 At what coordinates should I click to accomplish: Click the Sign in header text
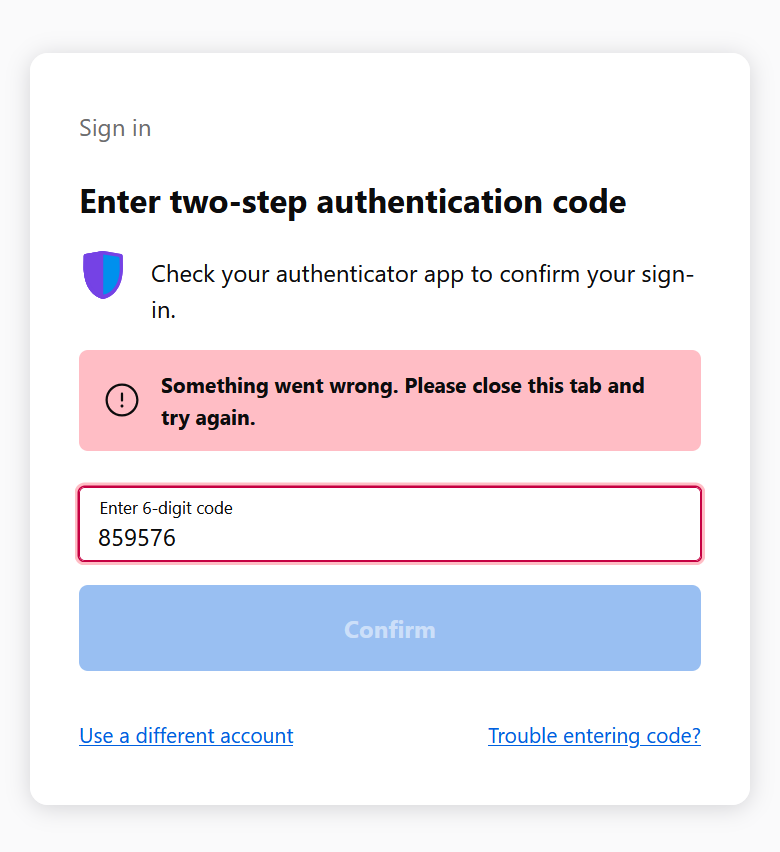point(115,129)
